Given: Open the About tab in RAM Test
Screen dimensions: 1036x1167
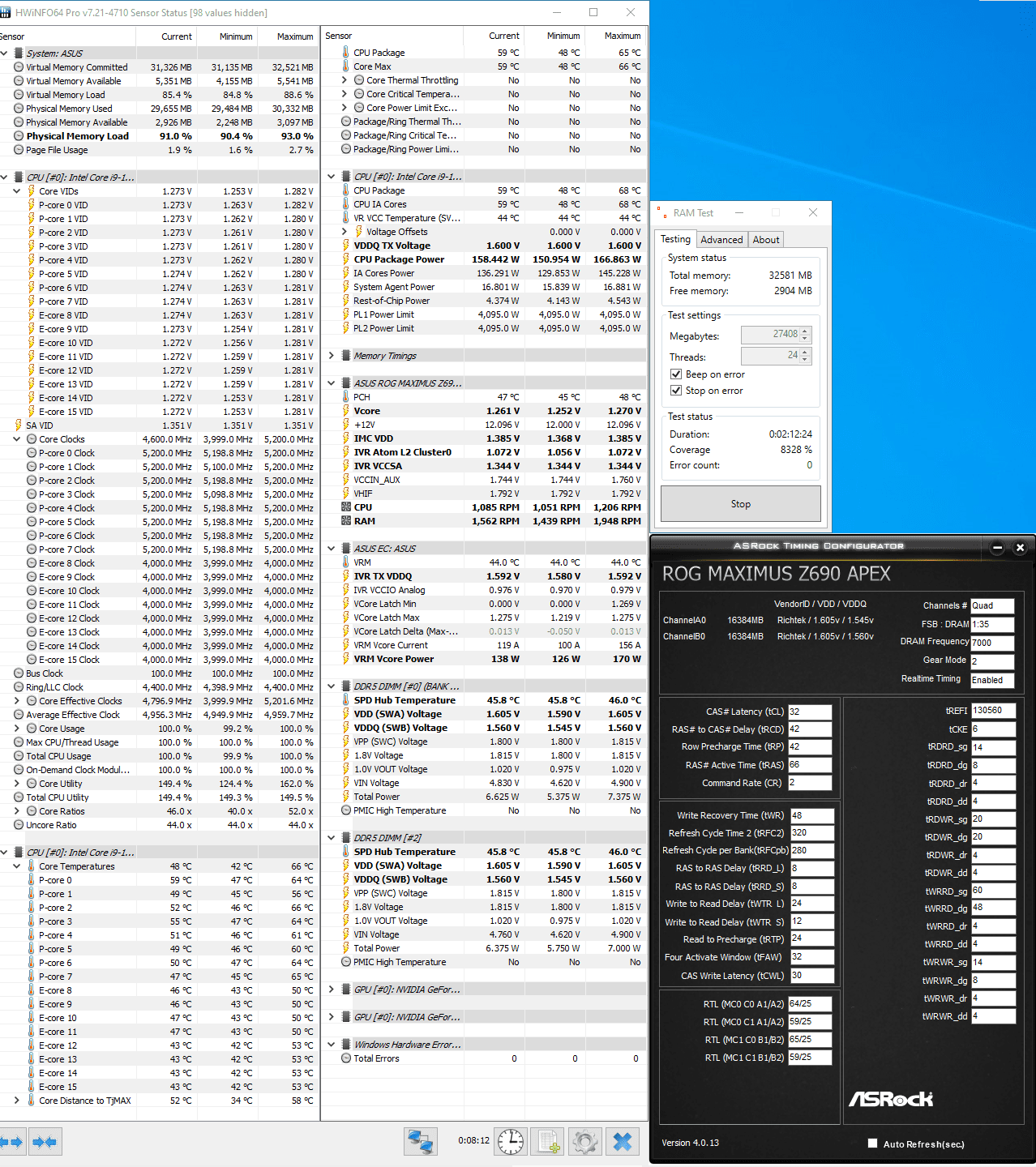Looking at the screenshot, I should tap(766, 240).
